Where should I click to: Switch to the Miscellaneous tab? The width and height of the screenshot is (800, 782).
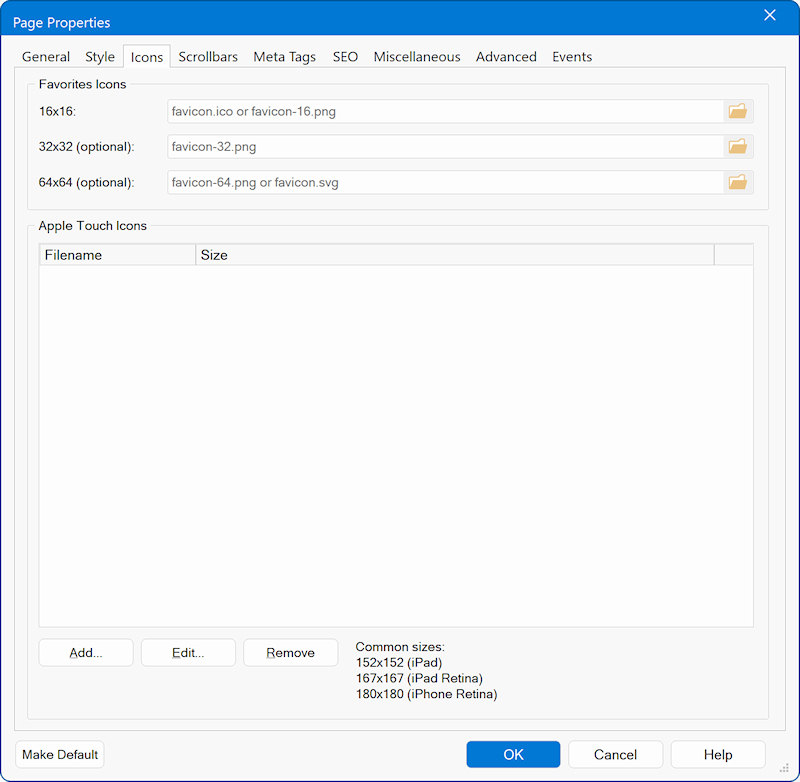[417, 57]
